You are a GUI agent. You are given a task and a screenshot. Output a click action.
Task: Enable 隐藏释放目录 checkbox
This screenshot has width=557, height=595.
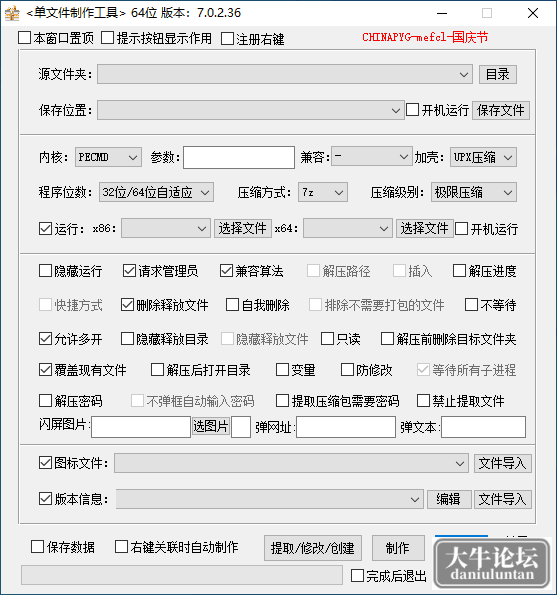127,338
